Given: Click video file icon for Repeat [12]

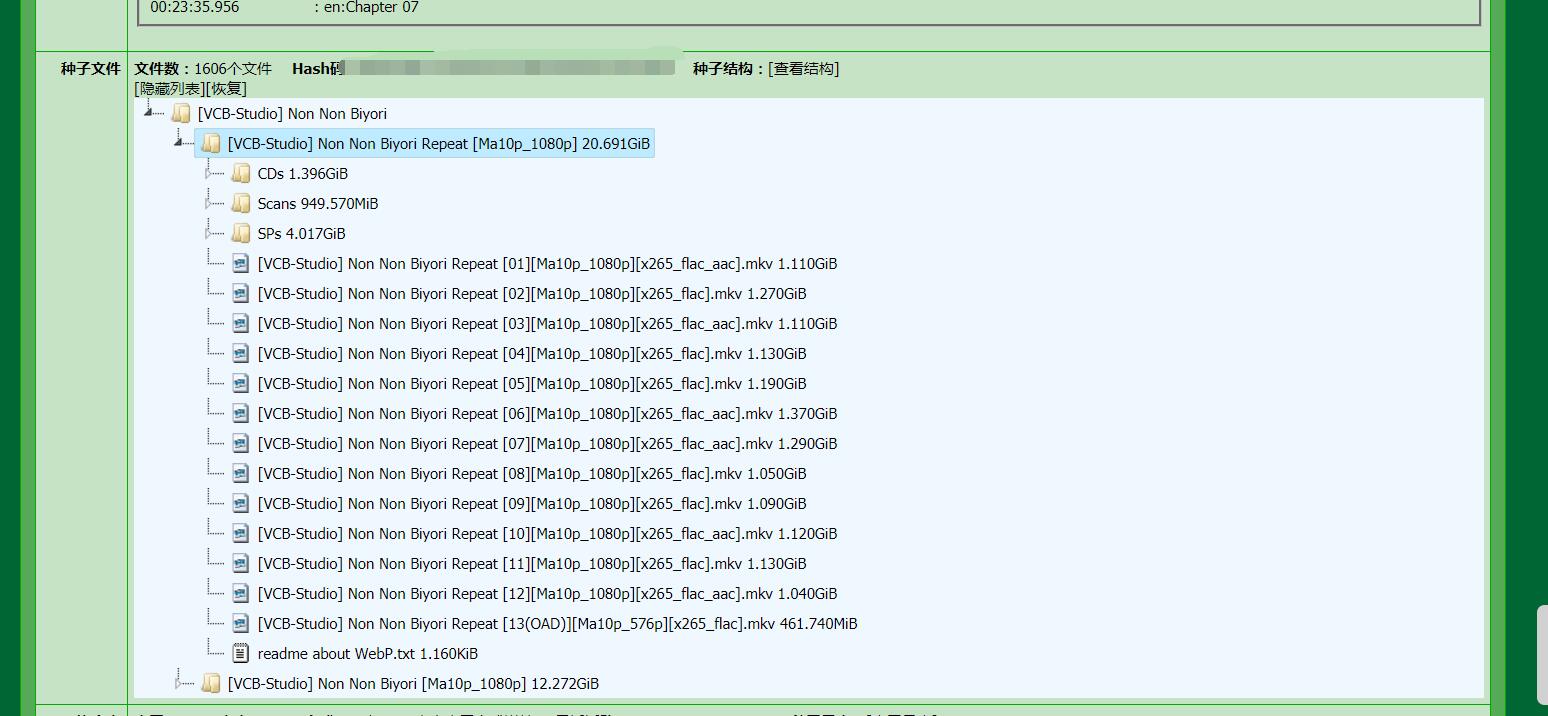Looking at the screenshot, I should coord(240,593).
